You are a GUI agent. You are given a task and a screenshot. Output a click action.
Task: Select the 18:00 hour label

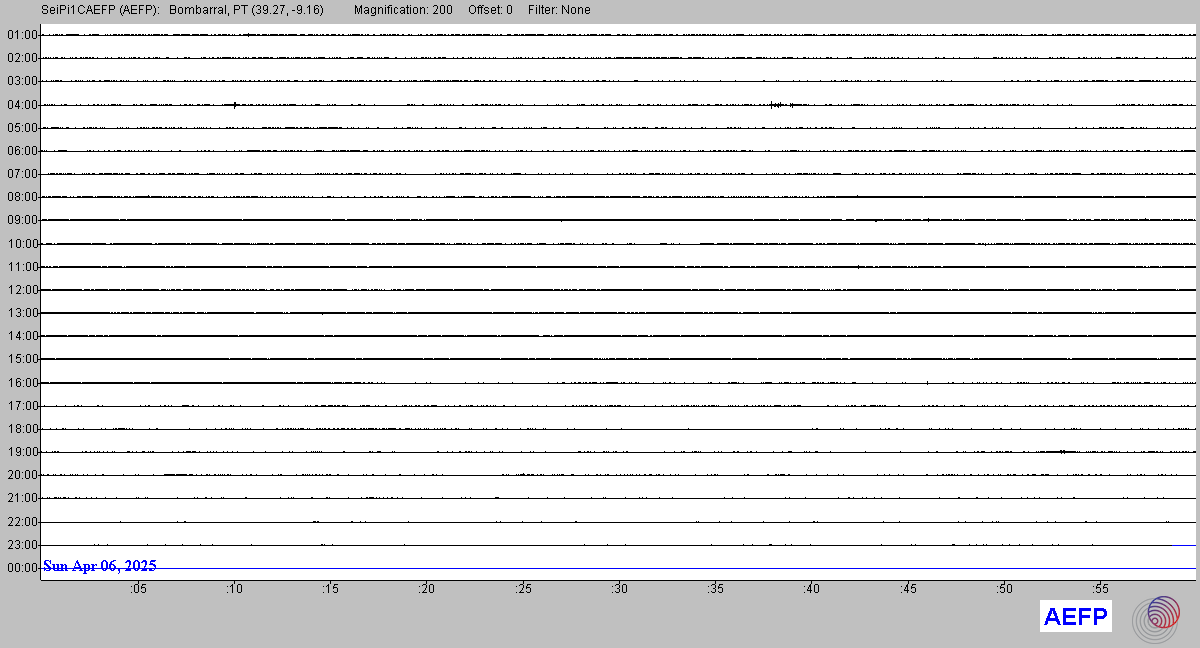[x=22, y=429]
